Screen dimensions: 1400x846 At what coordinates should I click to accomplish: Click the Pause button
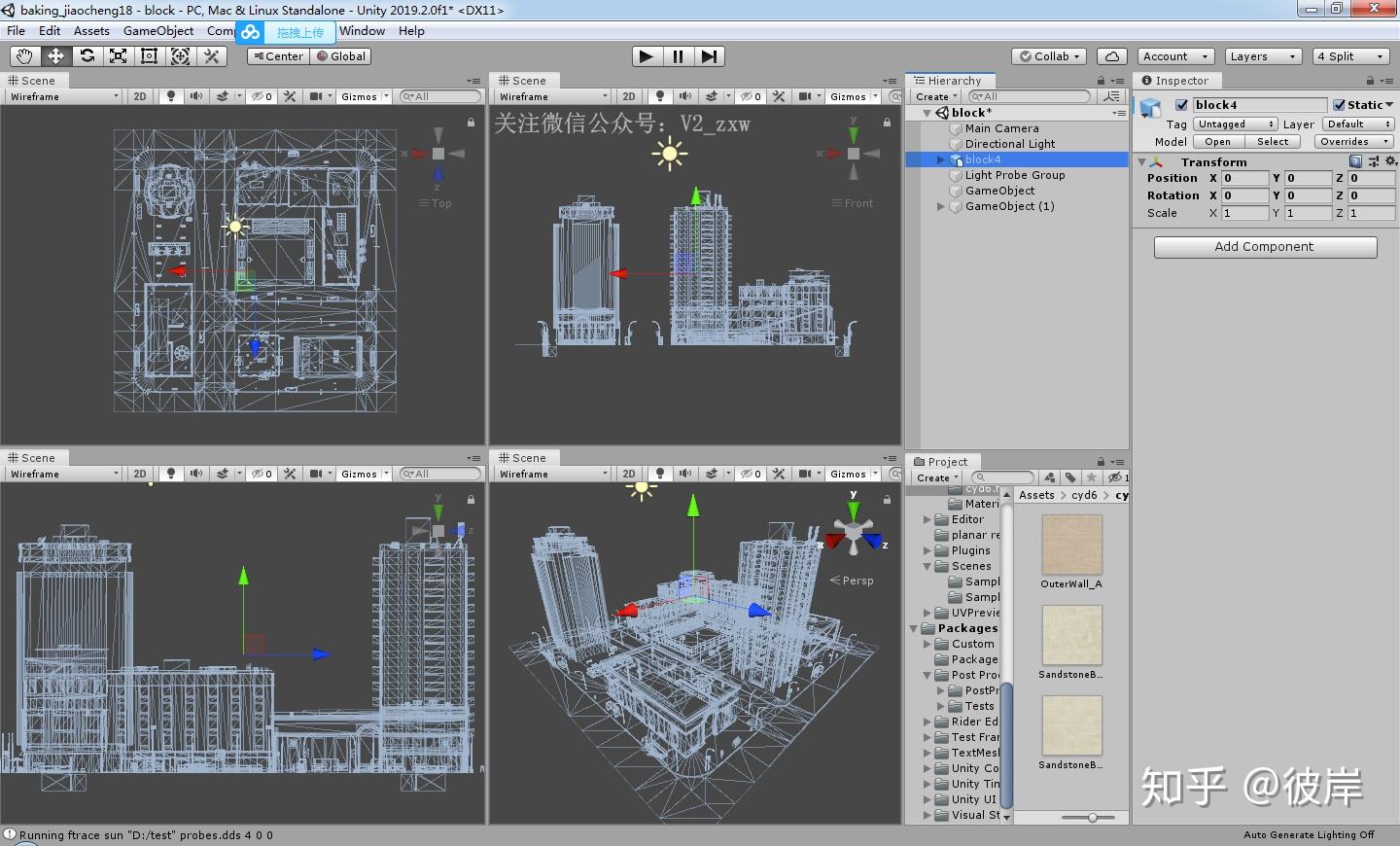click(x=678, y=56)
